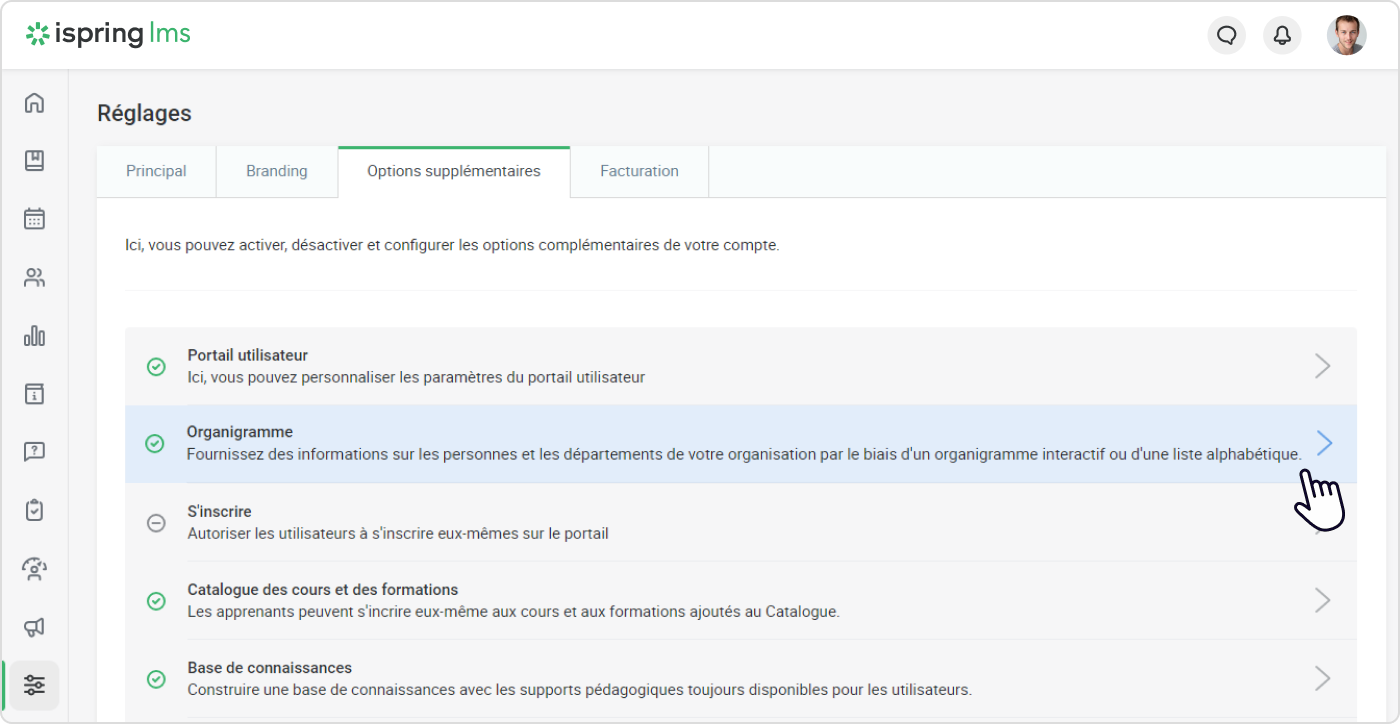Open the Facturation tab
Viewport: 1400px width, 724px height.
[639, 171]
